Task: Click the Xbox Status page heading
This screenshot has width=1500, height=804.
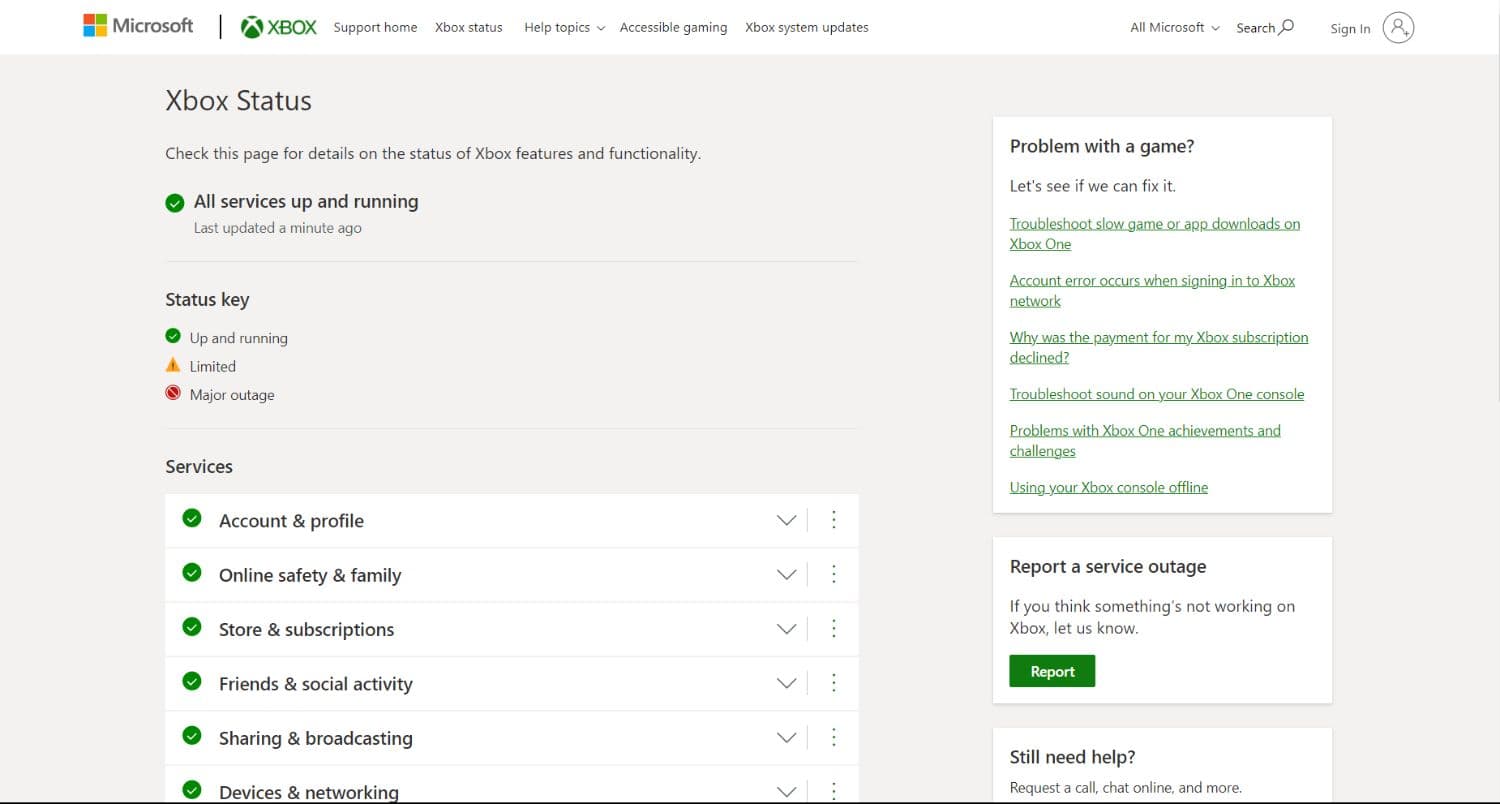Action: [x=238, y=101]
